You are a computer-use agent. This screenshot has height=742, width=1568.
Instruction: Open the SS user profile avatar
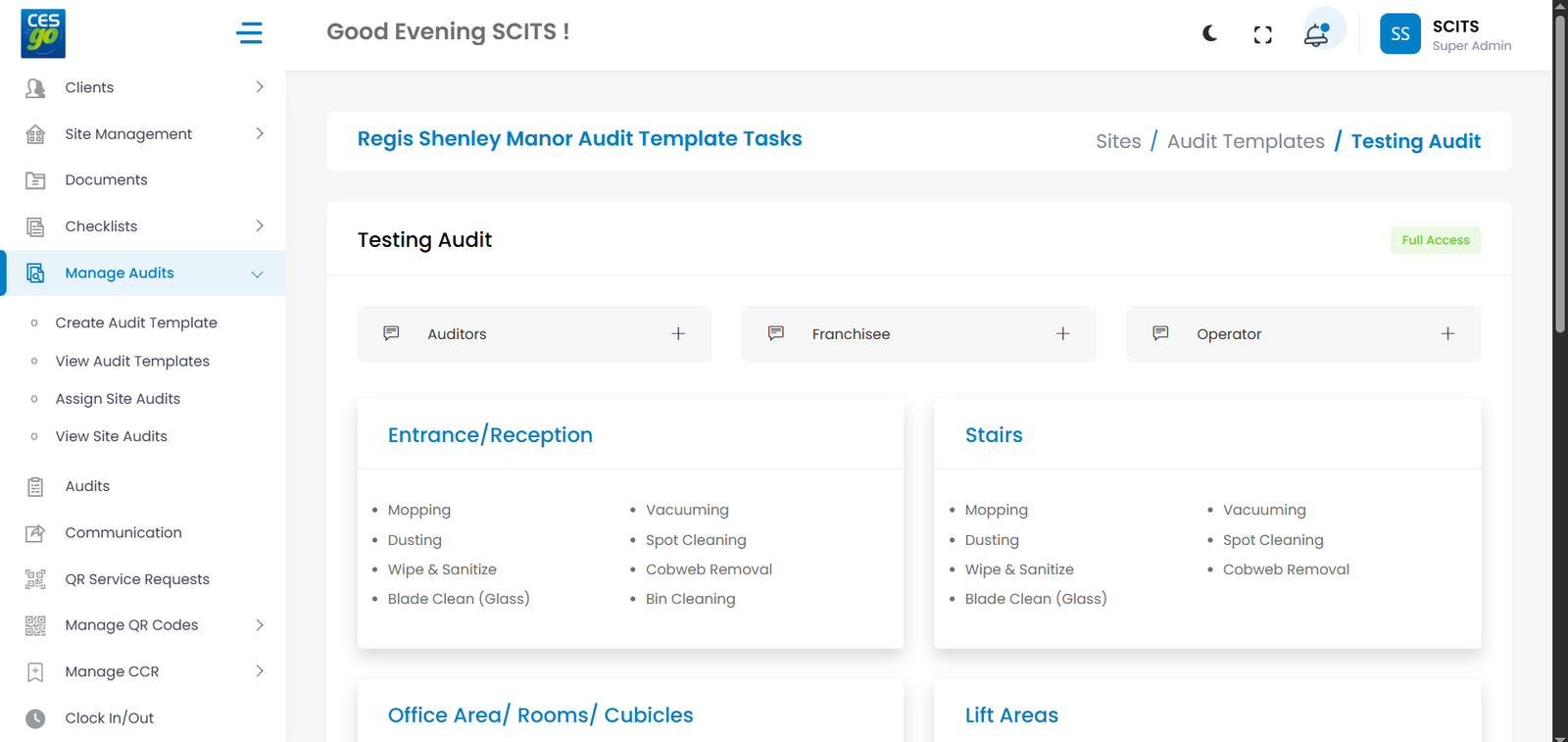pos(1399,34)
